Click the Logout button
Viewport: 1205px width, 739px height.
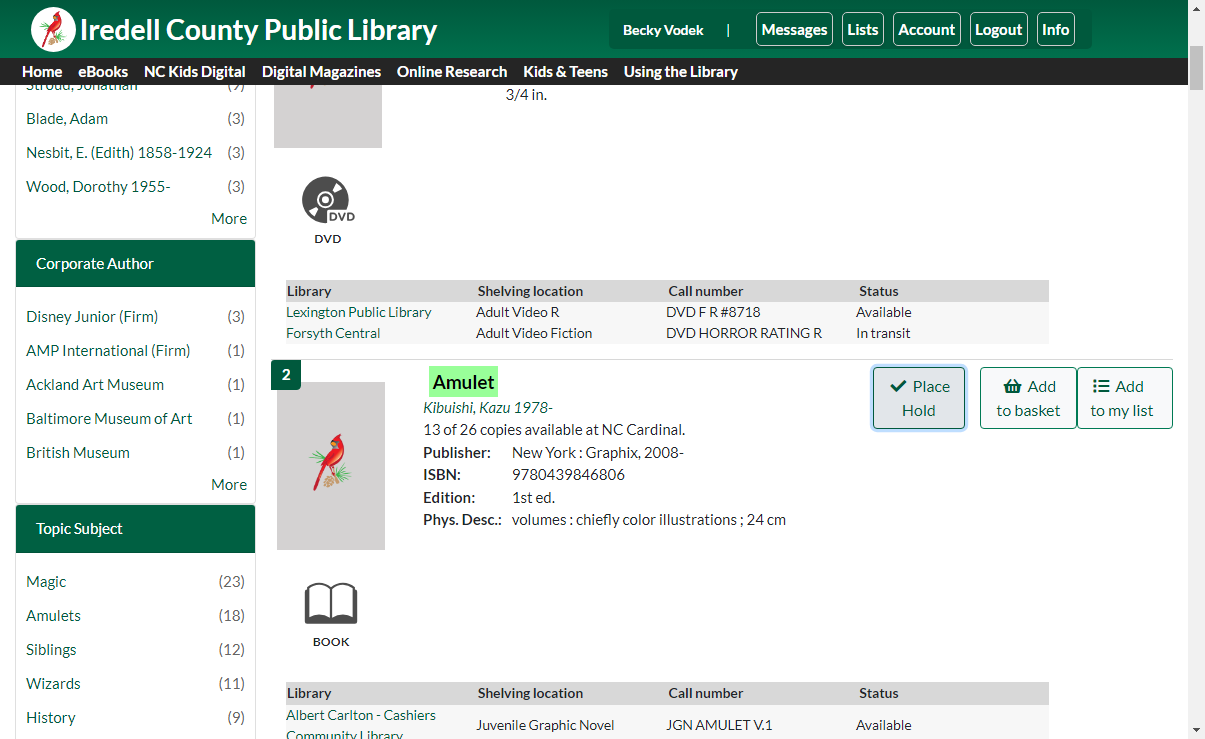pos(998,29)
